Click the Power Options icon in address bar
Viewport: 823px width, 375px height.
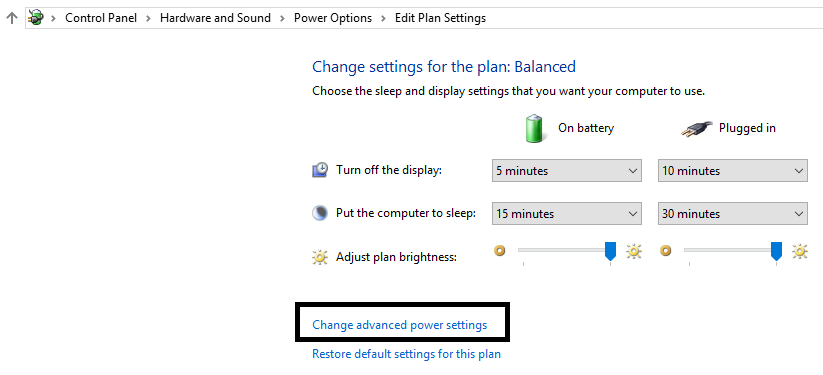coord(36,18)
